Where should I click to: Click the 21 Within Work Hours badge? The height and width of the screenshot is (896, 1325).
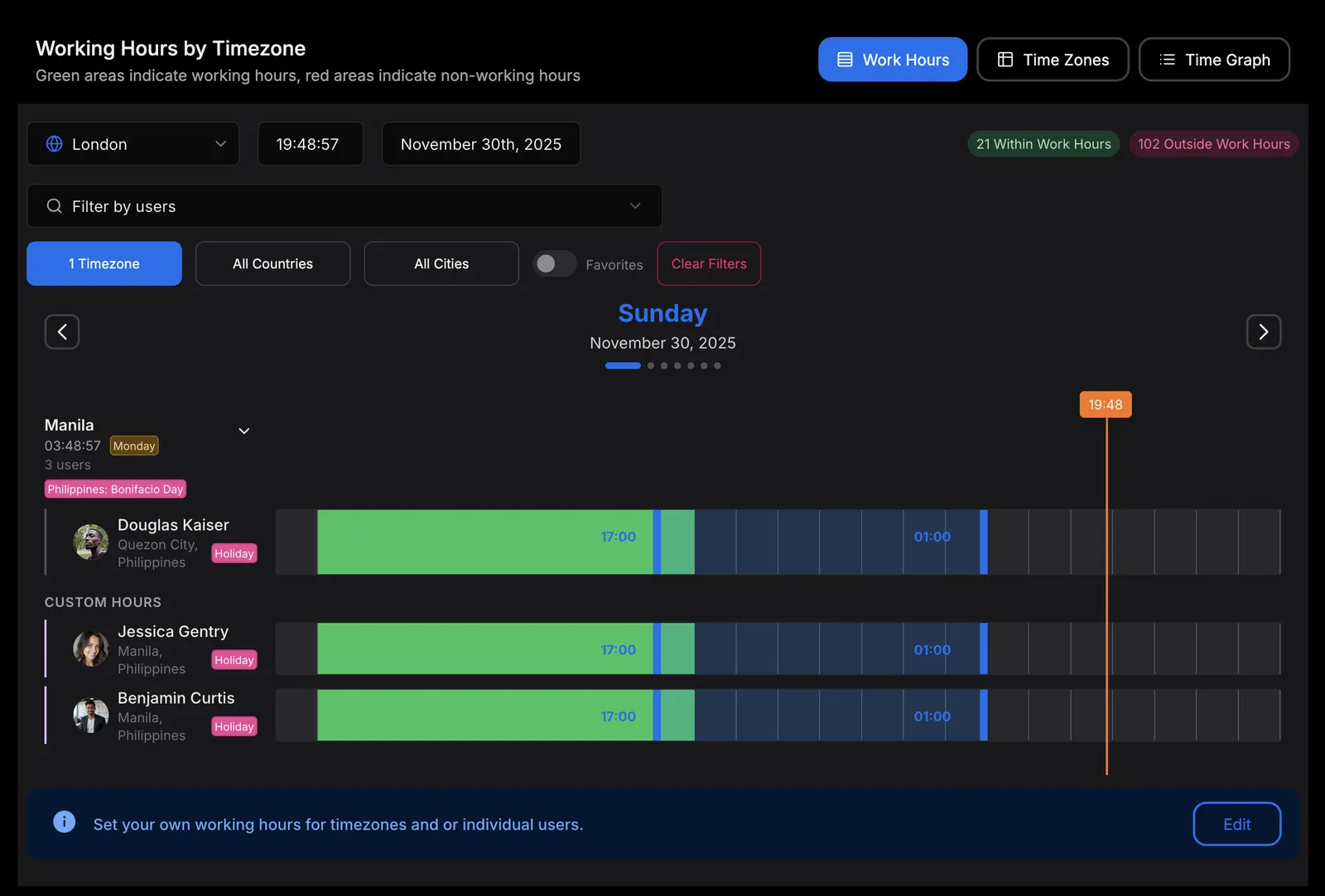[x=1043, y=144]
